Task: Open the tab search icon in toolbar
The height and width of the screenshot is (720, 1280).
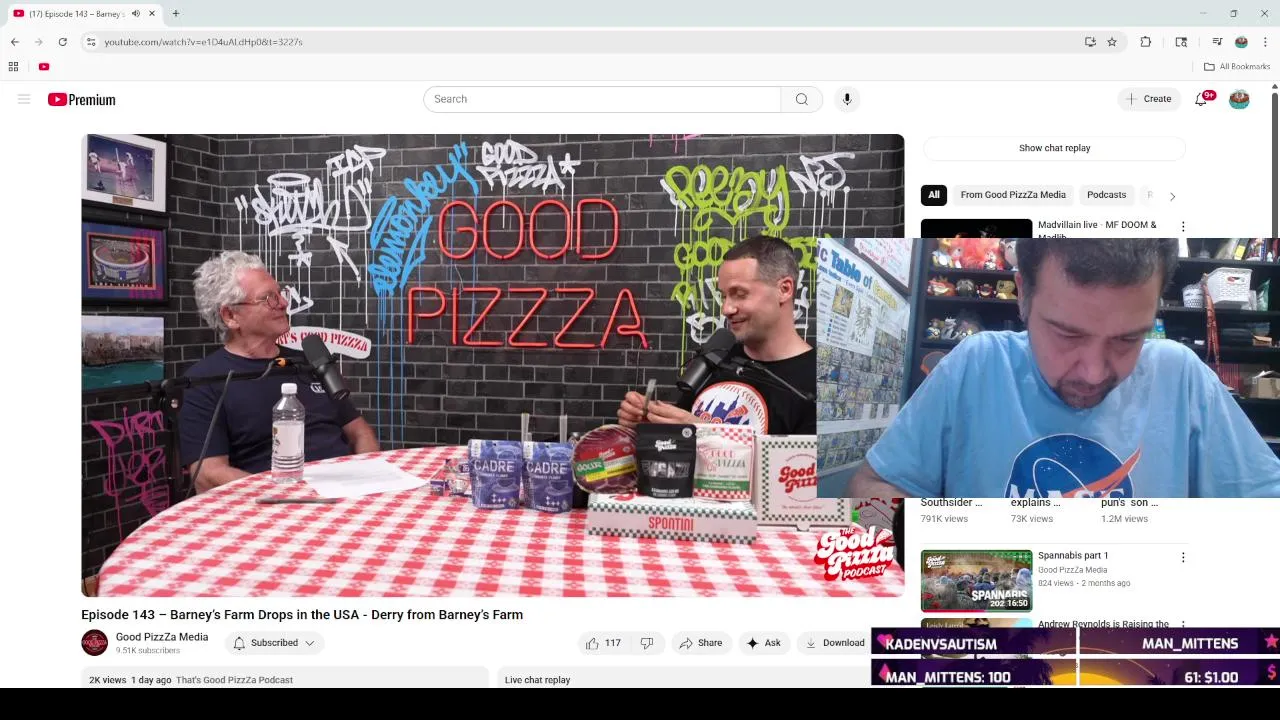Action: point(1181,42)
